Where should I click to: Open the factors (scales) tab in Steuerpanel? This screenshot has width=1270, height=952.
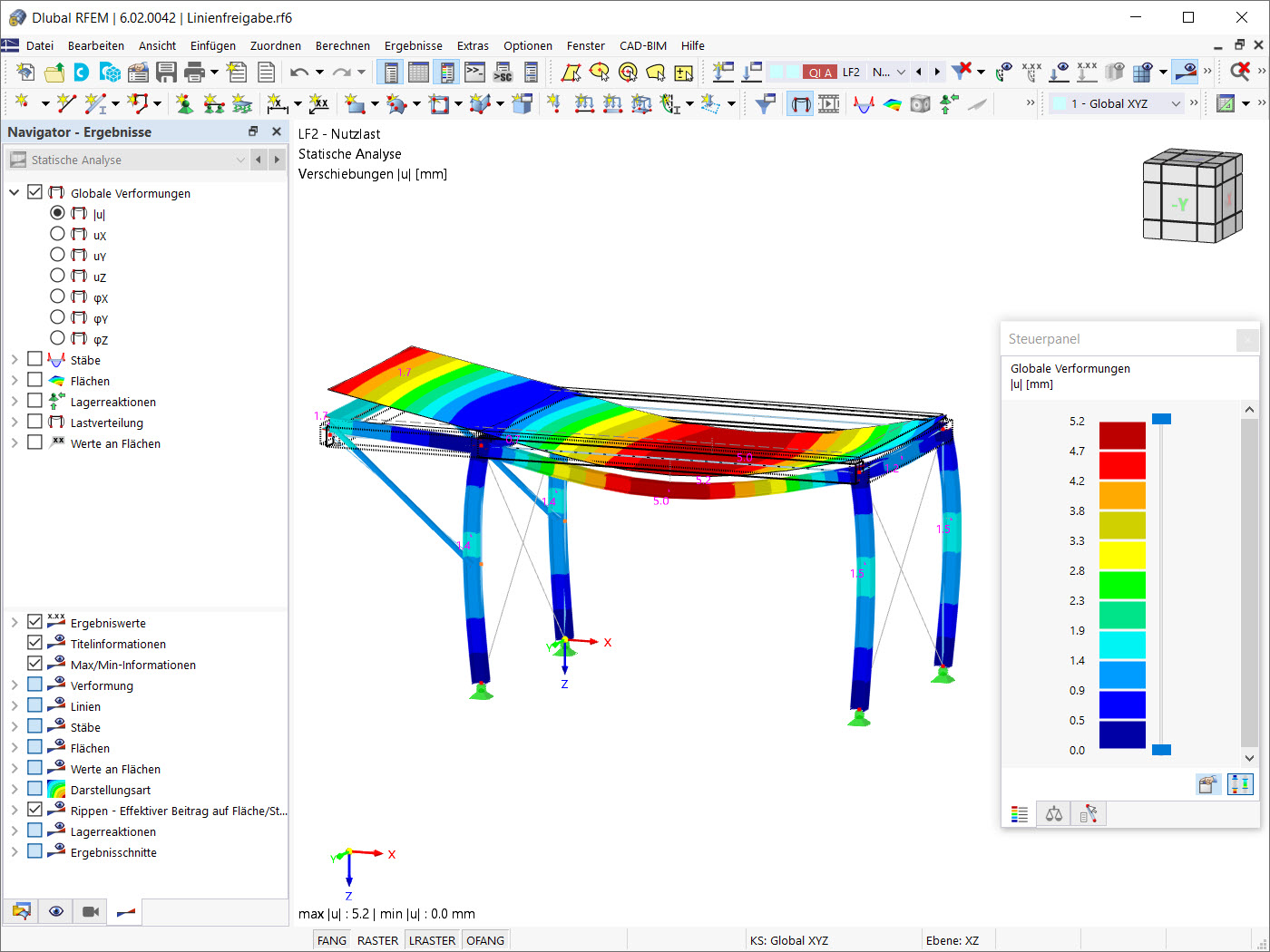tap(1054, 813)
